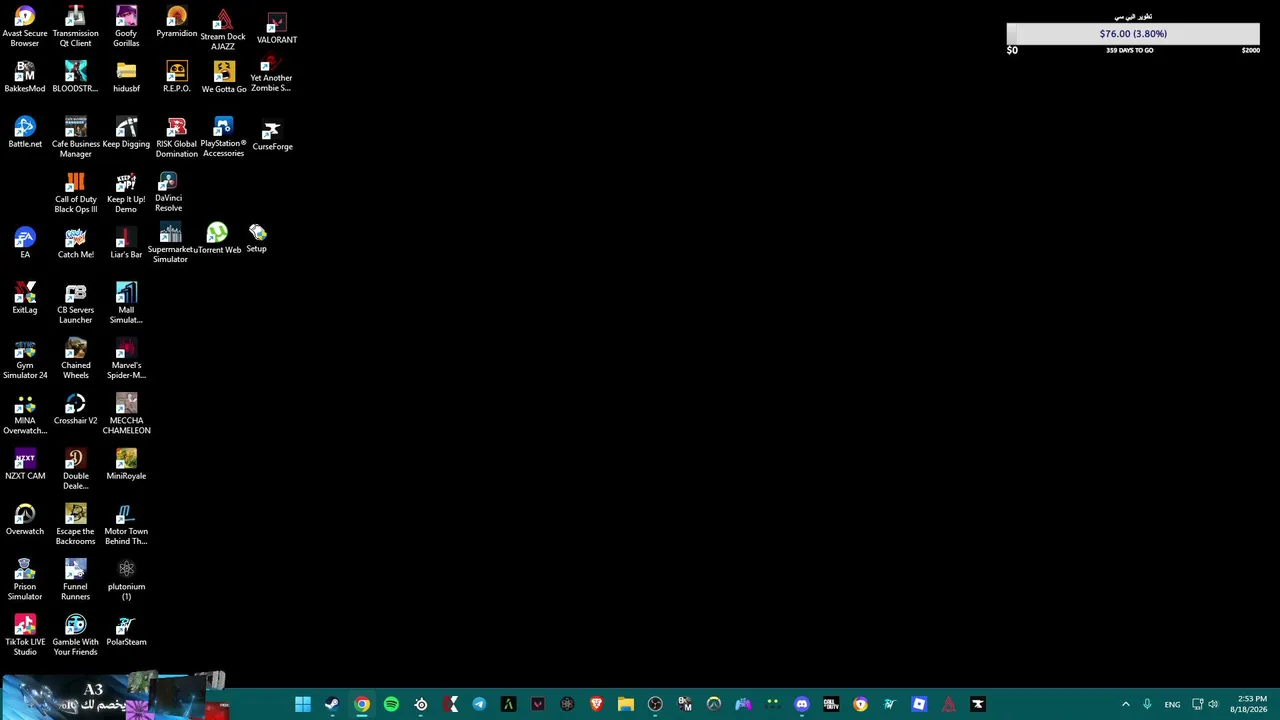Select the NZXT CAM desktop shortcut
This screenshot has height=720, width=1280.
pyautogui.click(x=25, y=464)
